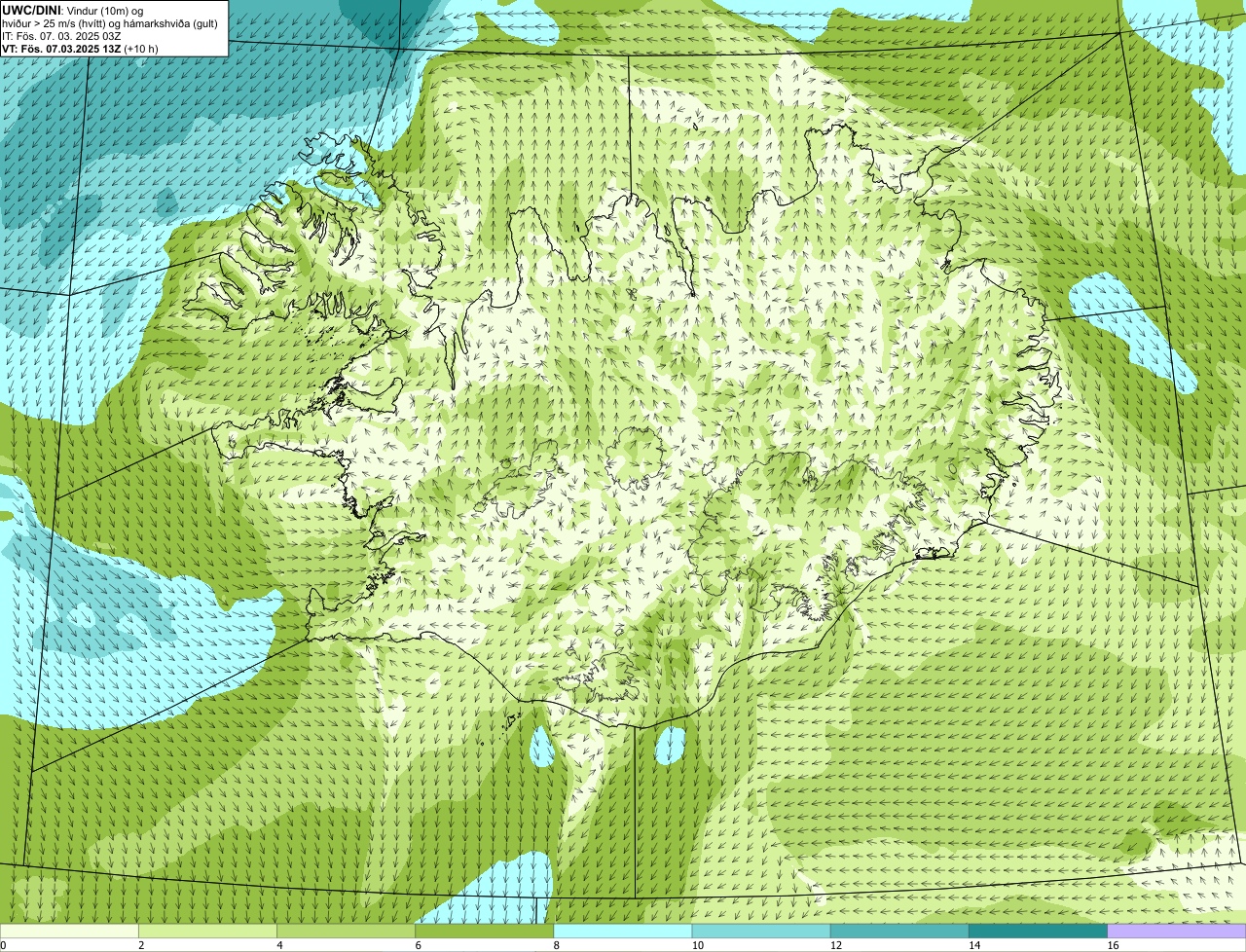The width and height of the screenshot is (1246, 952).
Task: Click the scale label "8"
Action: (556, 945)
